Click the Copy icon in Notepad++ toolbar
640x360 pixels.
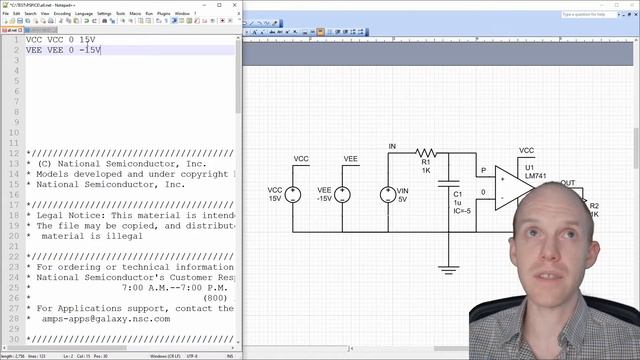click(x=69, y=21)
